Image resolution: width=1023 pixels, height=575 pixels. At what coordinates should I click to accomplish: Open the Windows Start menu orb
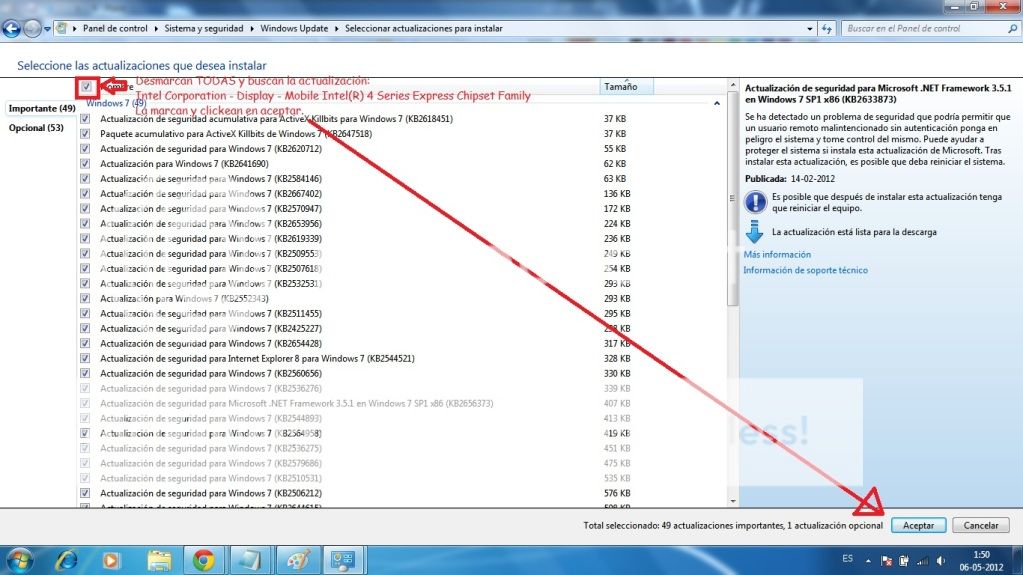point(18,561)
